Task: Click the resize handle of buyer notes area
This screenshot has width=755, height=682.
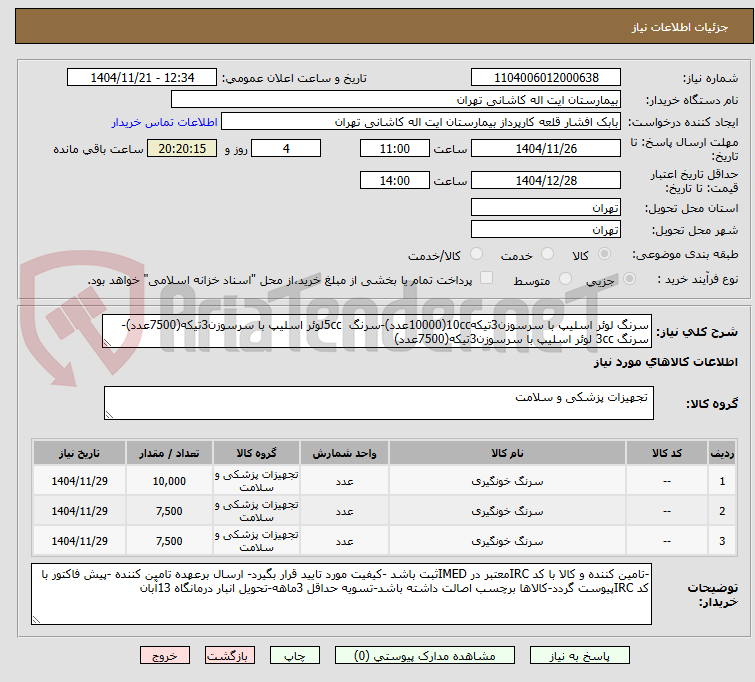Action: 36,620
